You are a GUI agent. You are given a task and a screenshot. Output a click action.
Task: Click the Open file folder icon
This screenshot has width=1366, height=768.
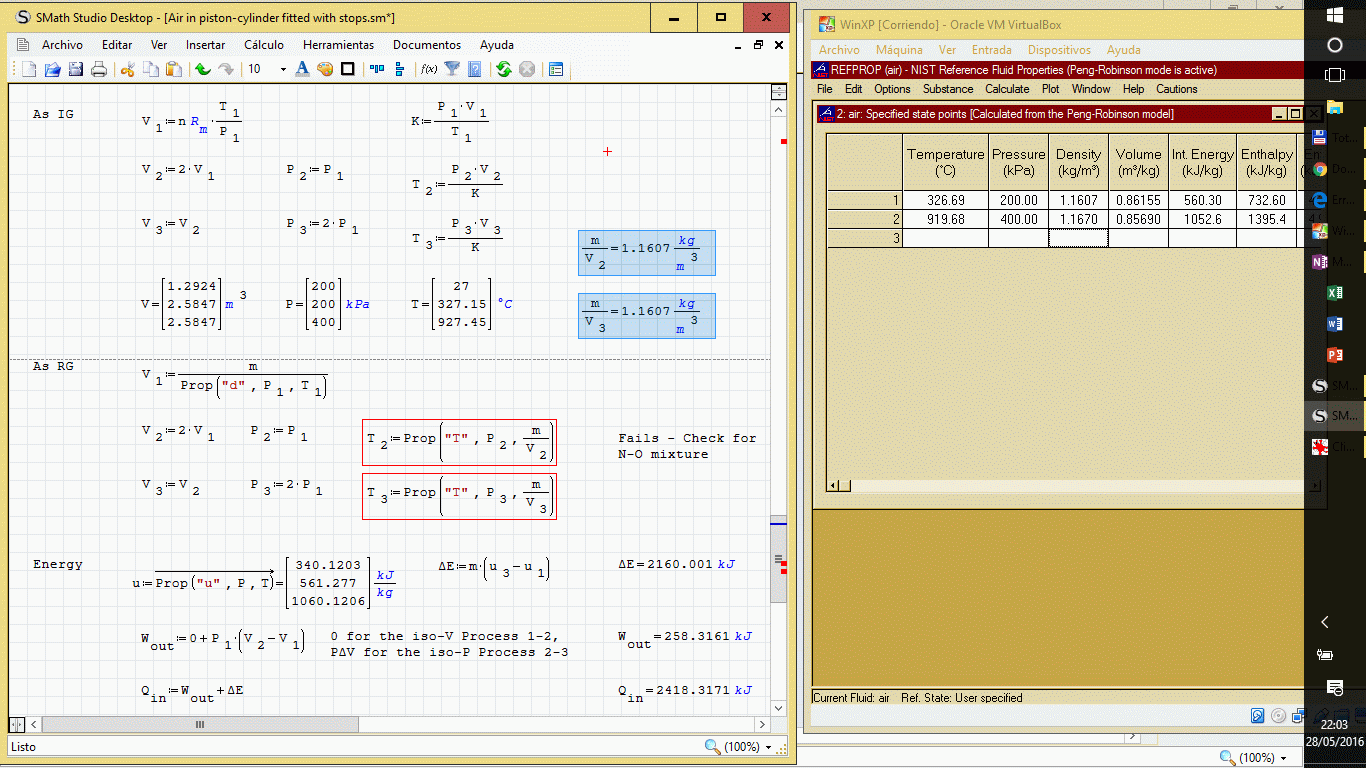pyautogui.click(x=52, y=69)
